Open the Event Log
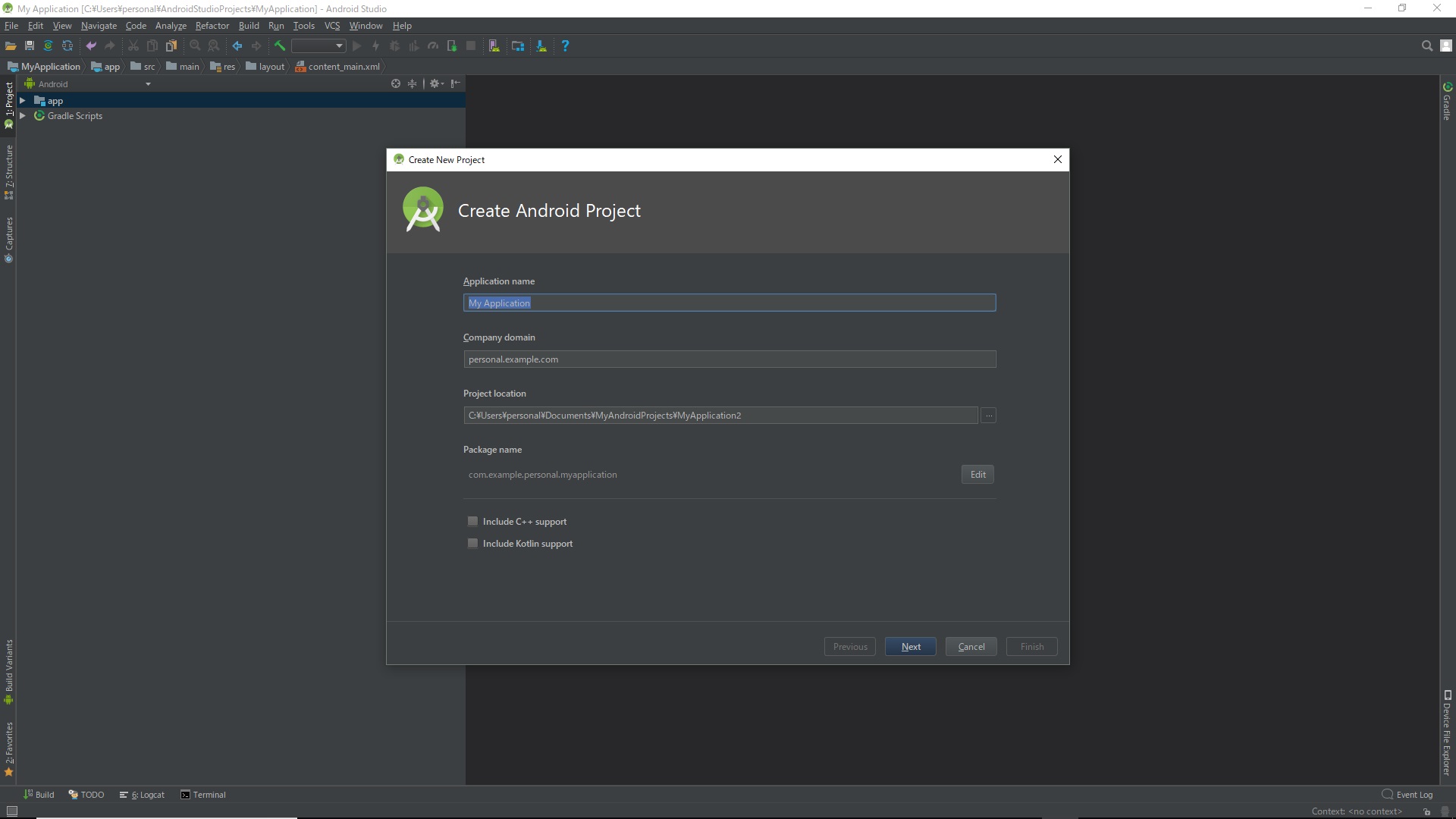 tap(1407, 795)
